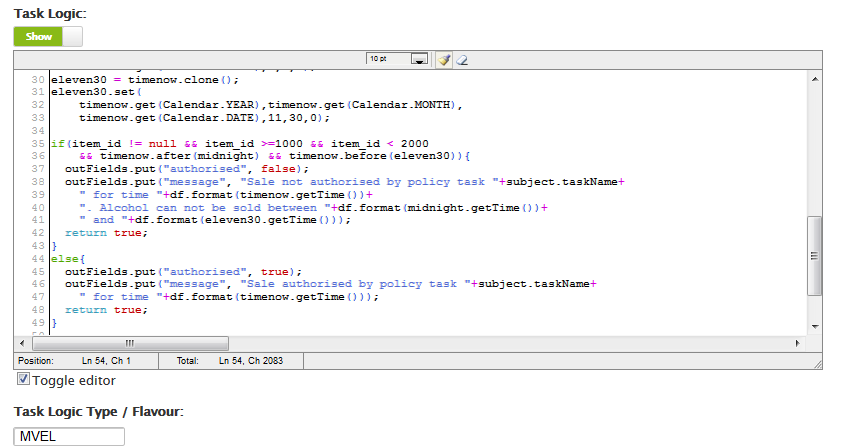Click the syntax highlight brush icon
The width and height of the screenshot is (843, 448).
coord(444,60)
